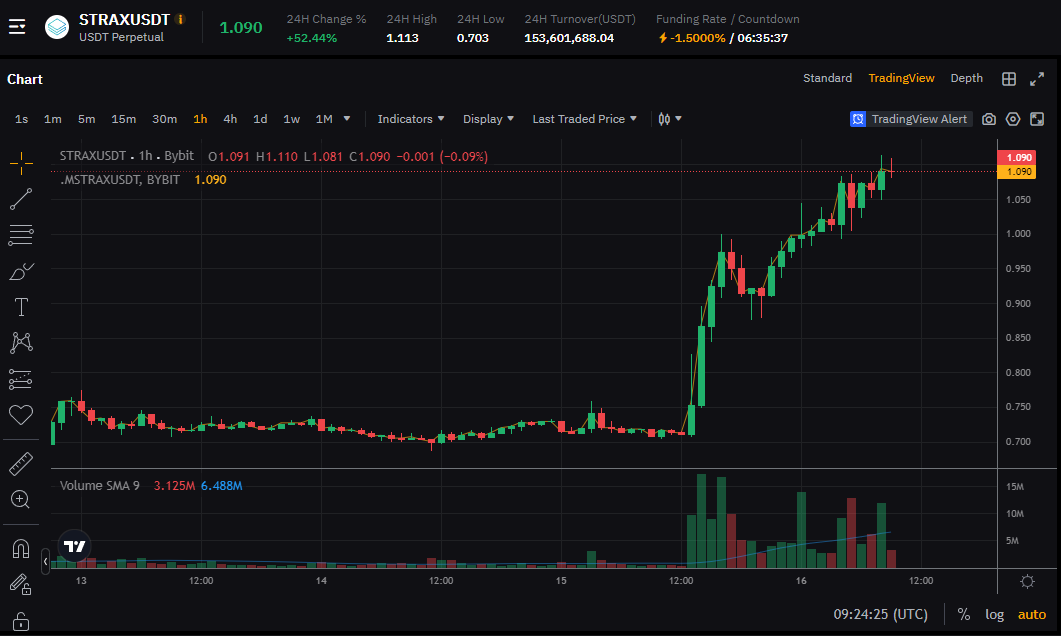This screenshot has height=636, width=1061.
Task: Click the Volume SMA 9 legend
Action: [x=99, y=485]
